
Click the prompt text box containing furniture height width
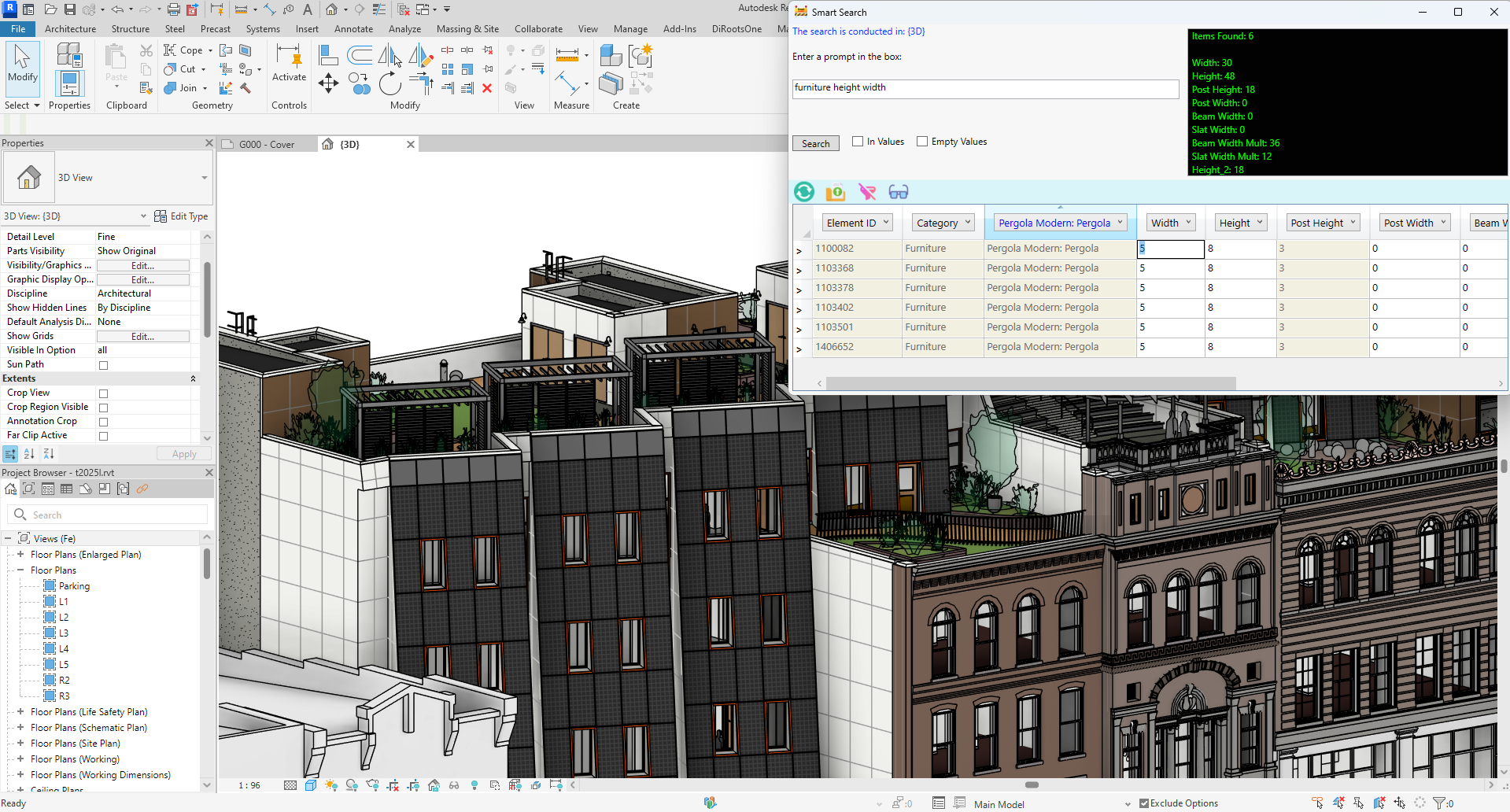coord(984,88)
